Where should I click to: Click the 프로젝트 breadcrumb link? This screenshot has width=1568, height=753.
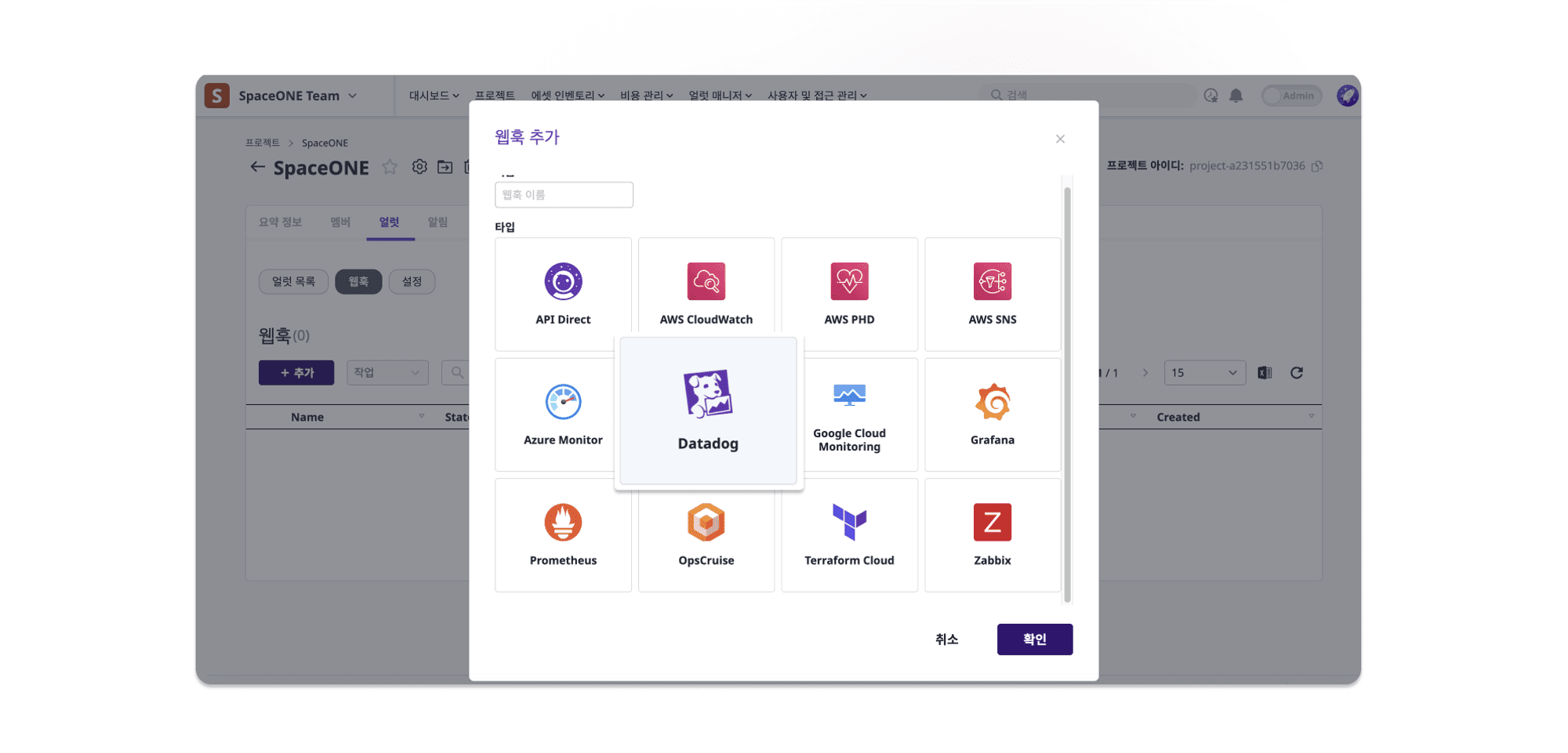click(x=262, y=143)
